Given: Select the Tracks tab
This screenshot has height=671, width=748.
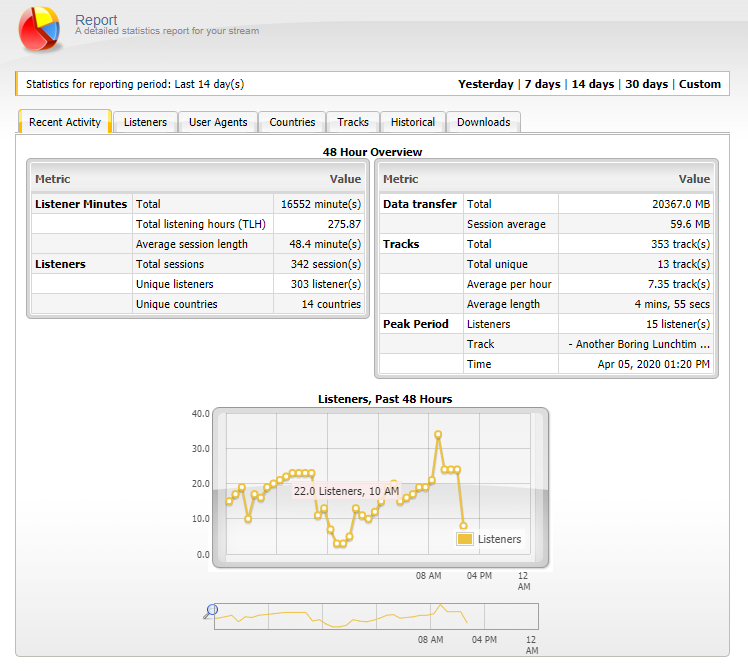Looking at the screenshot, I should (x=353, y=122).
